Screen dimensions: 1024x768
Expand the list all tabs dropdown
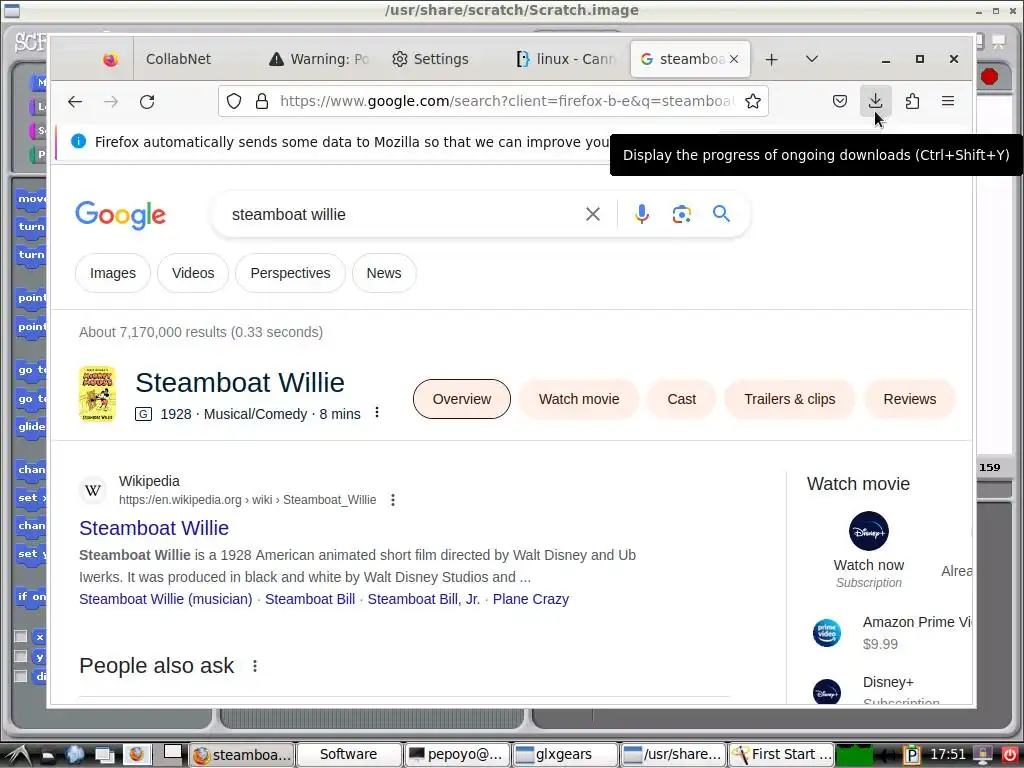pos(812,59)
